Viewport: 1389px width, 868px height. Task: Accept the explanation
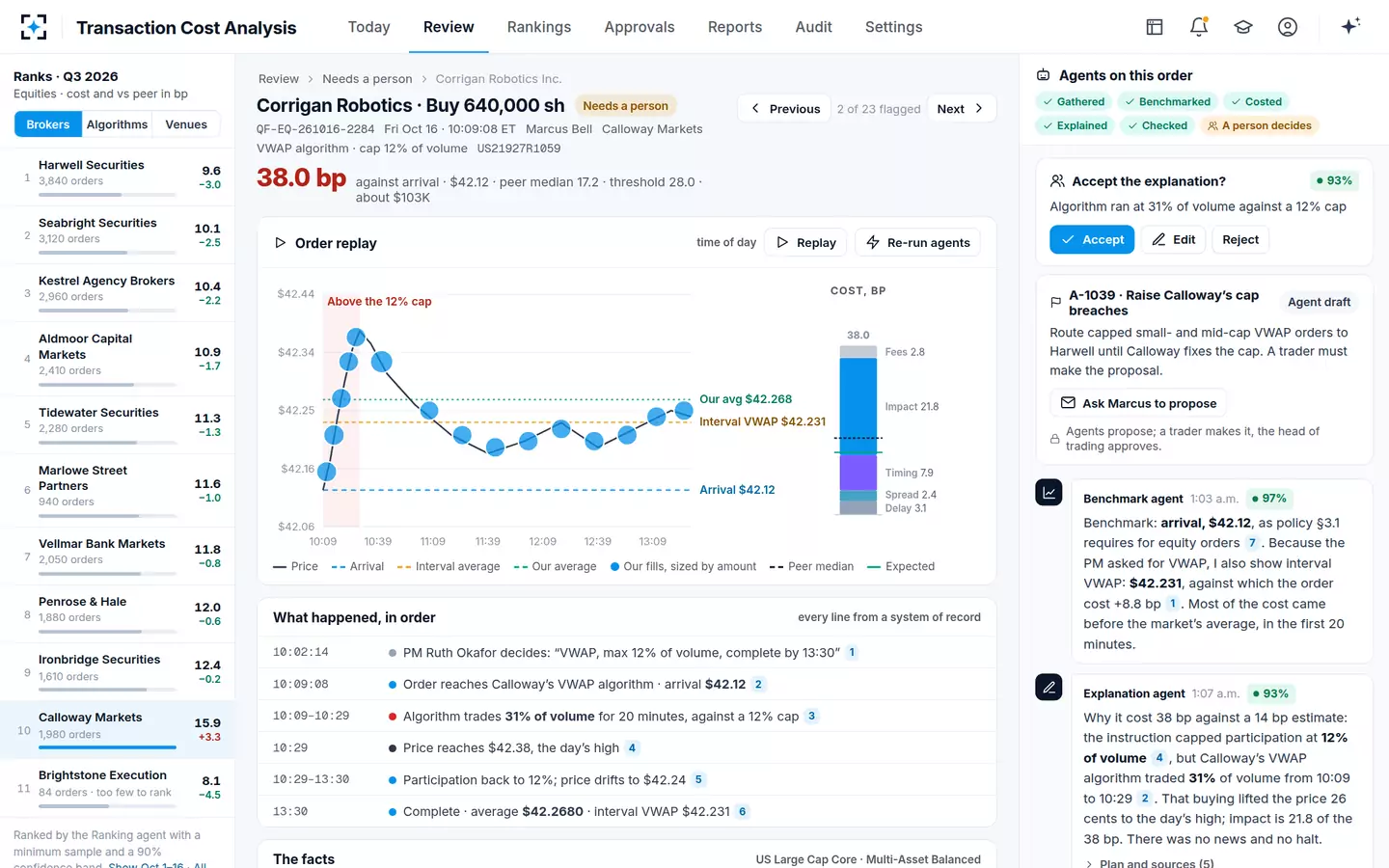(x=1092, y=240)
